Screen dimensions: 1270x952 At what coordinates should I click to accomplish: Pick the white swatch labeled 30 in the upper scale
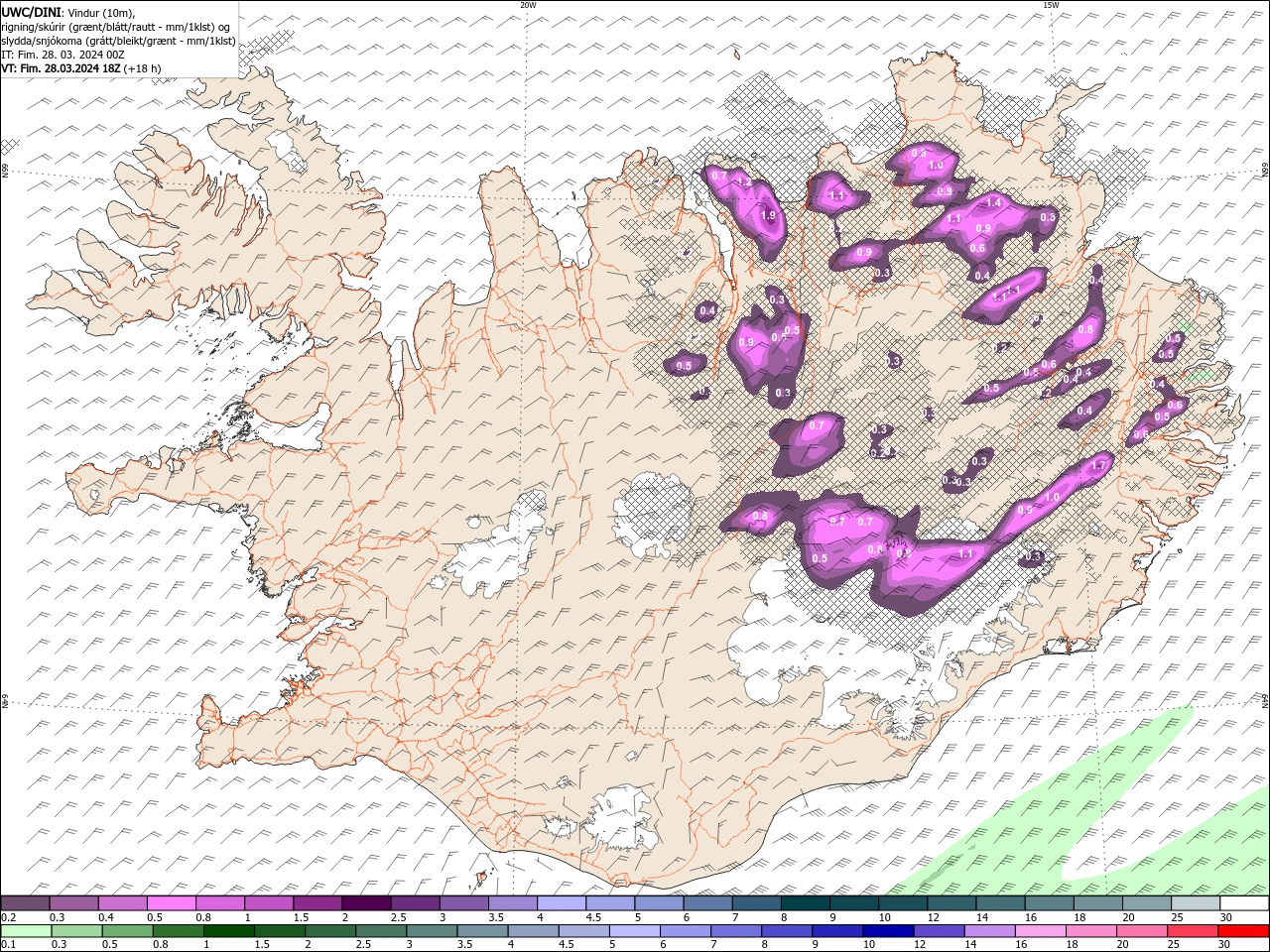click(x=1244, y=903)
